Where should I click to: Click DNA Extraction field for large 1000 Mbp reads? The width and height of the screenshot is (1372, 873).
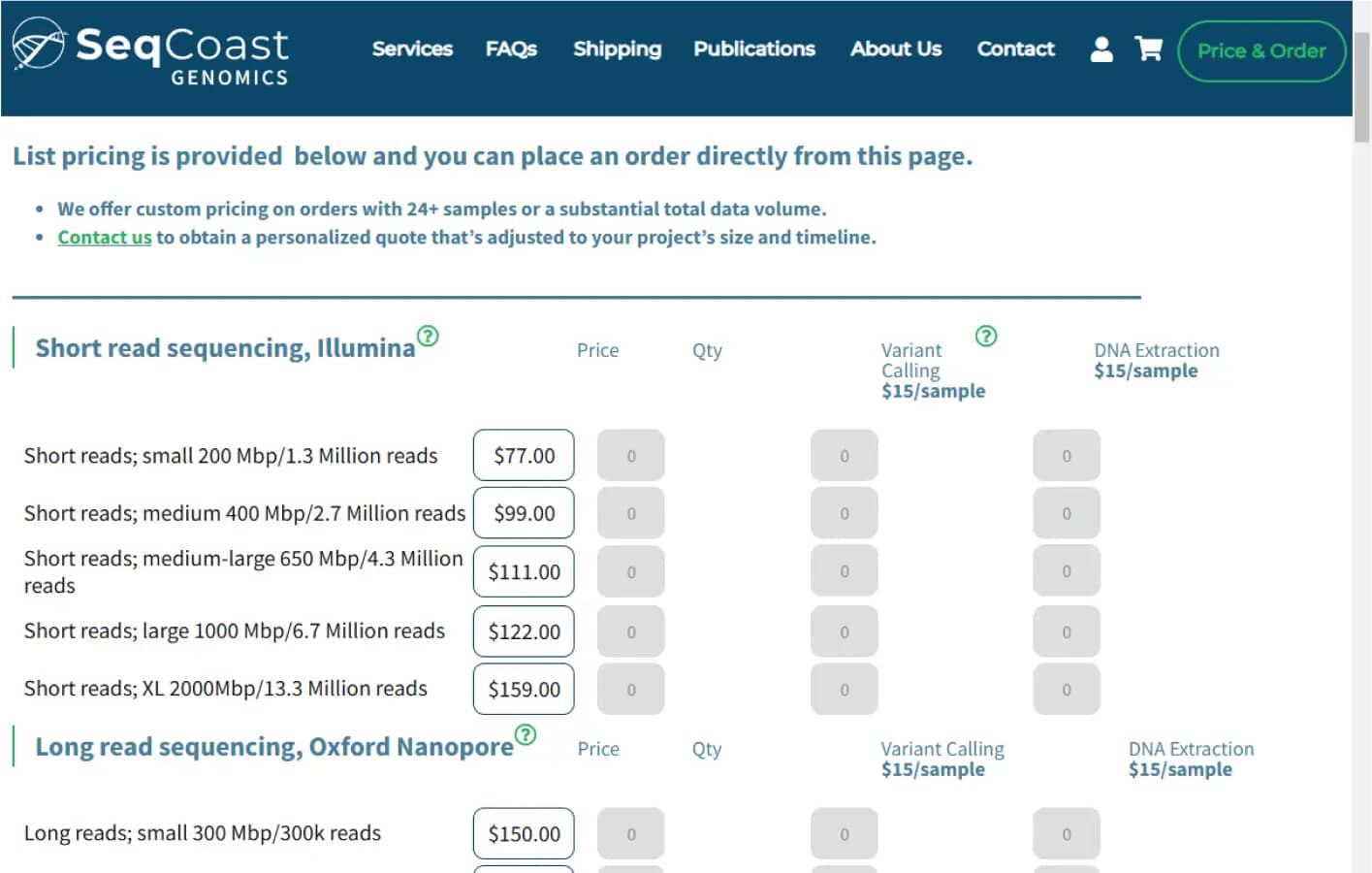point(1066,632)
